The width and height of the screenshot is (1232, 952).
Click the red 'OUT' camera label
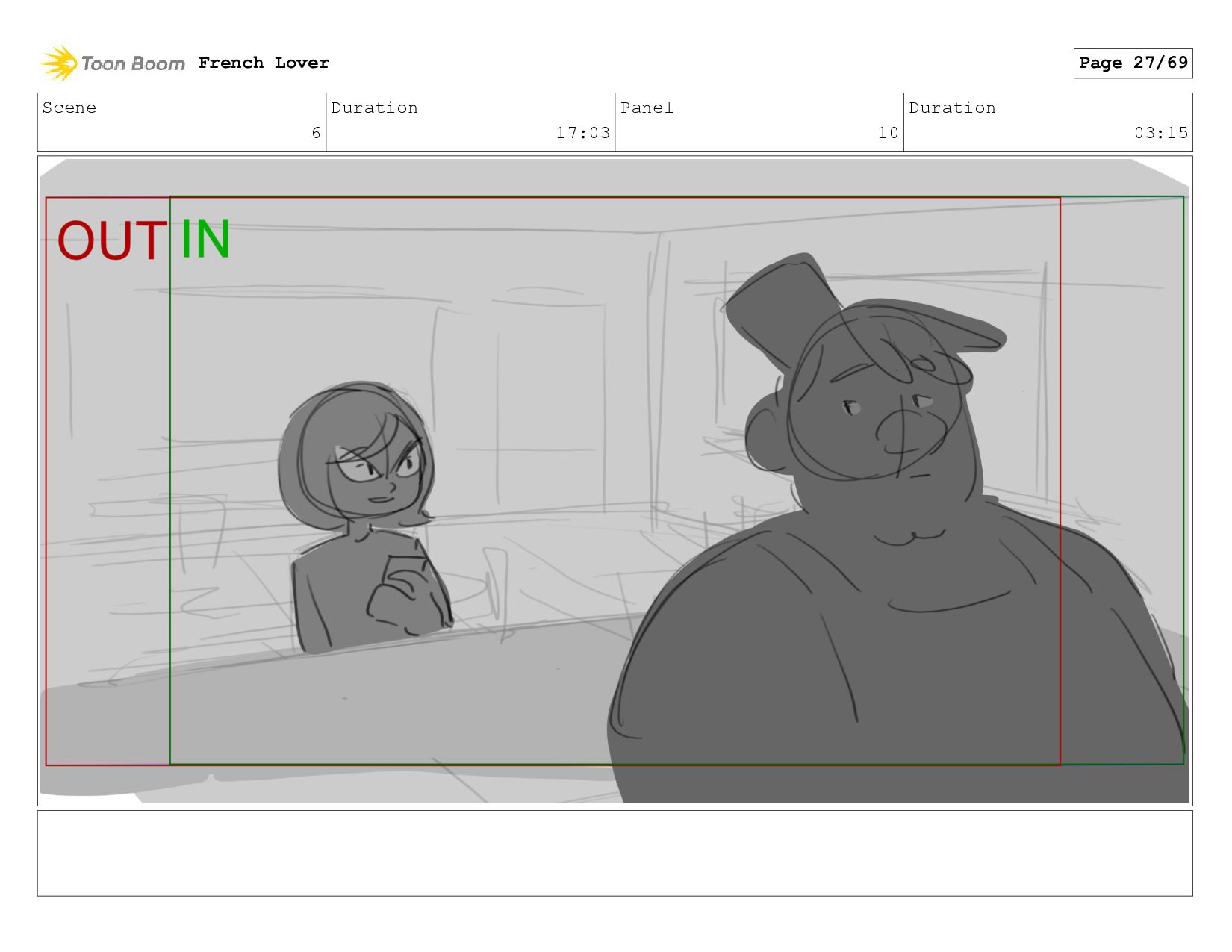point(112,240)
